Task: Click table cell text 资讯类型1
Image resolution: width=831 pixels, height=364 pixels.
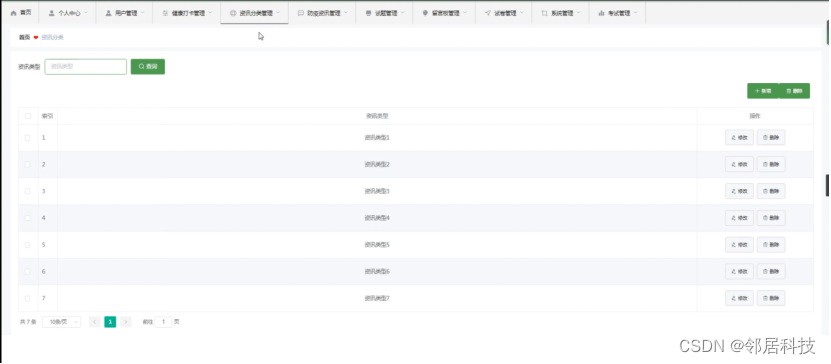Action: pyautogui.click(x=377, y=138)
